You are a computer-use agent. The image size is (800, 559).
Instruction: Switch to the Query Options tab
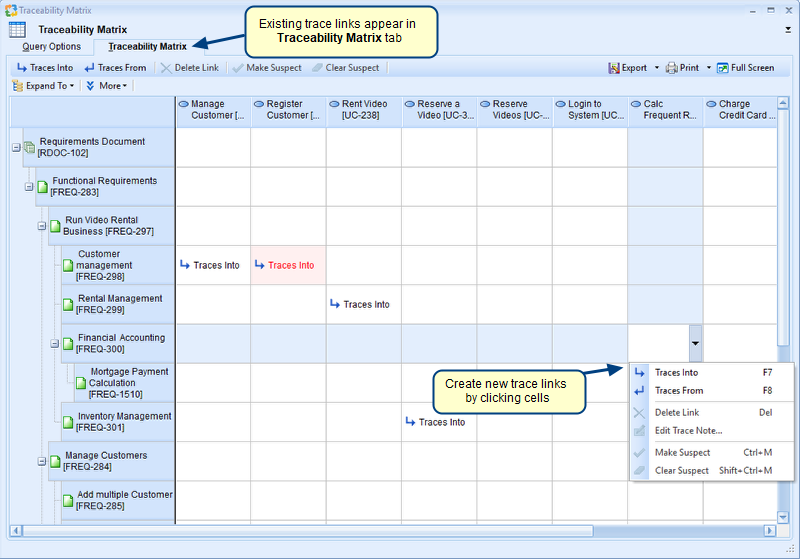[x=51, y=46]
